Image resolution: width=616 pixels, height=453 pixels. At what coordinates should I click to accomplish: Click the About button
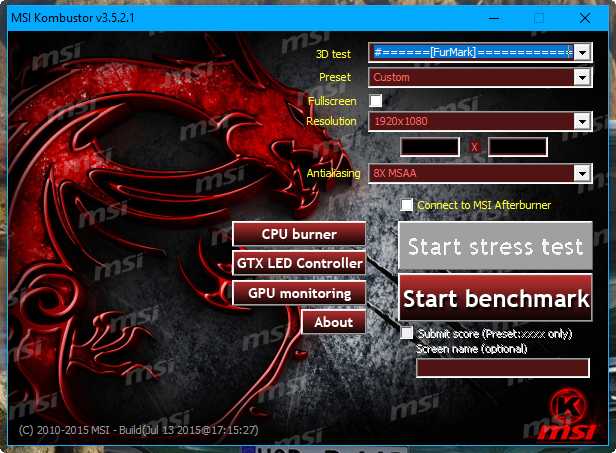334,322
